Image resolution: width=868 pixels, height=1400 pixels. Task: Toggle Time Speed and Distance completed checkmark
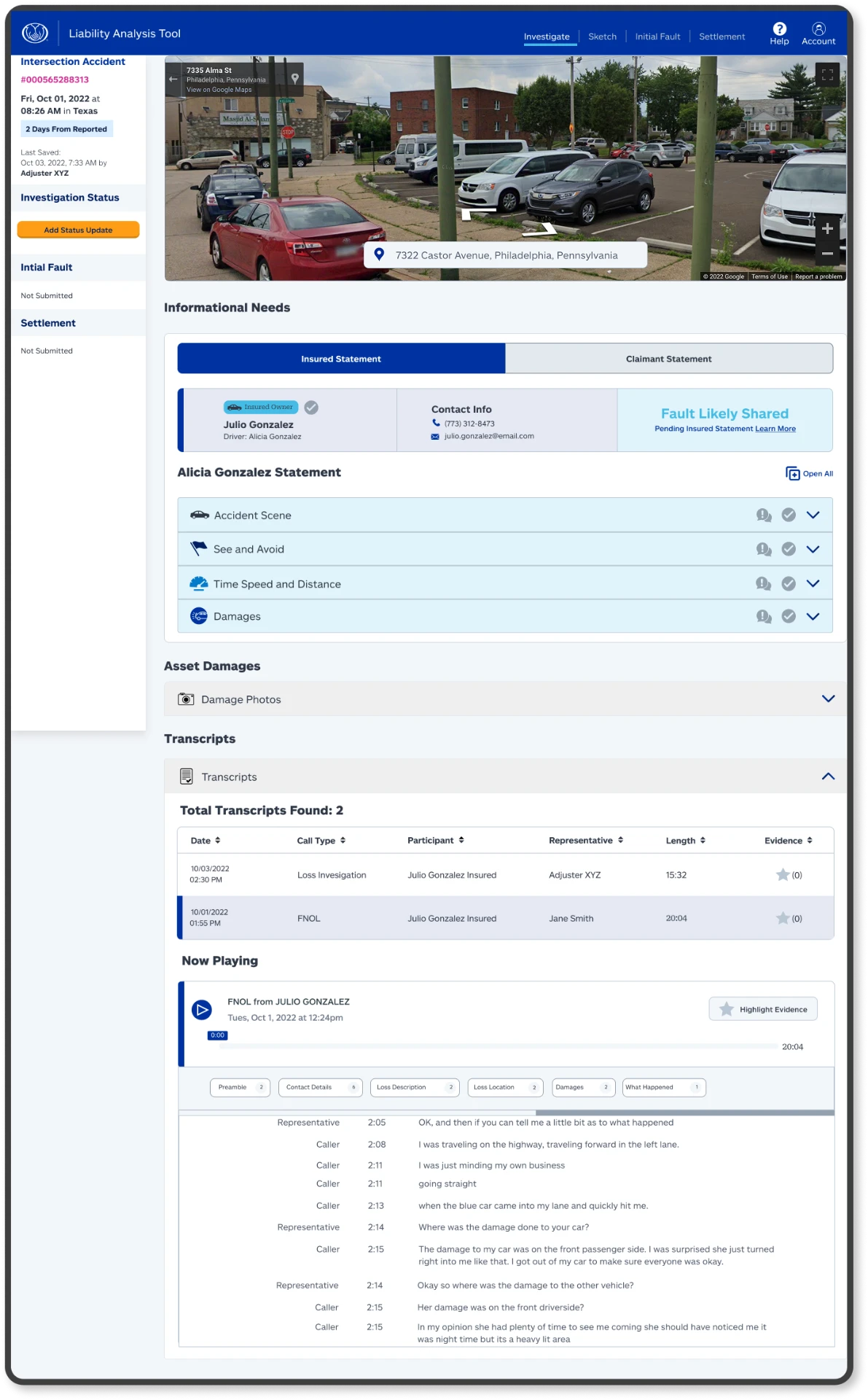point(789,583)
